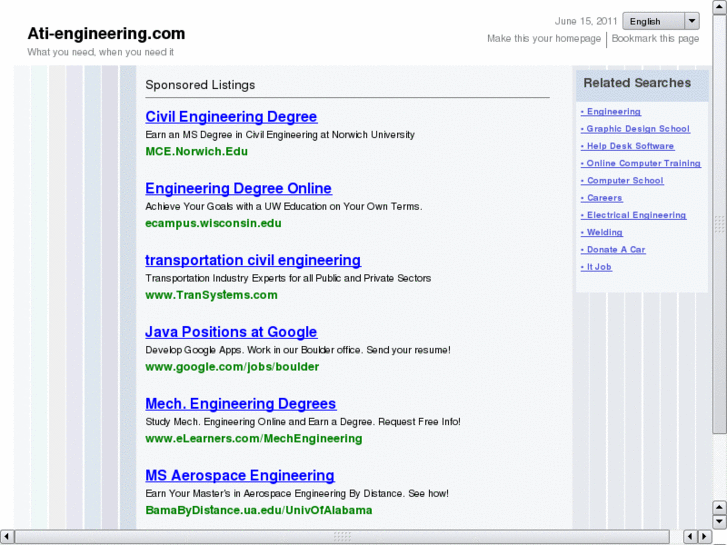Viewport: 727px width, 545px height.
Task: Select Graphic Design School related search
Action: tap(635, 129)
